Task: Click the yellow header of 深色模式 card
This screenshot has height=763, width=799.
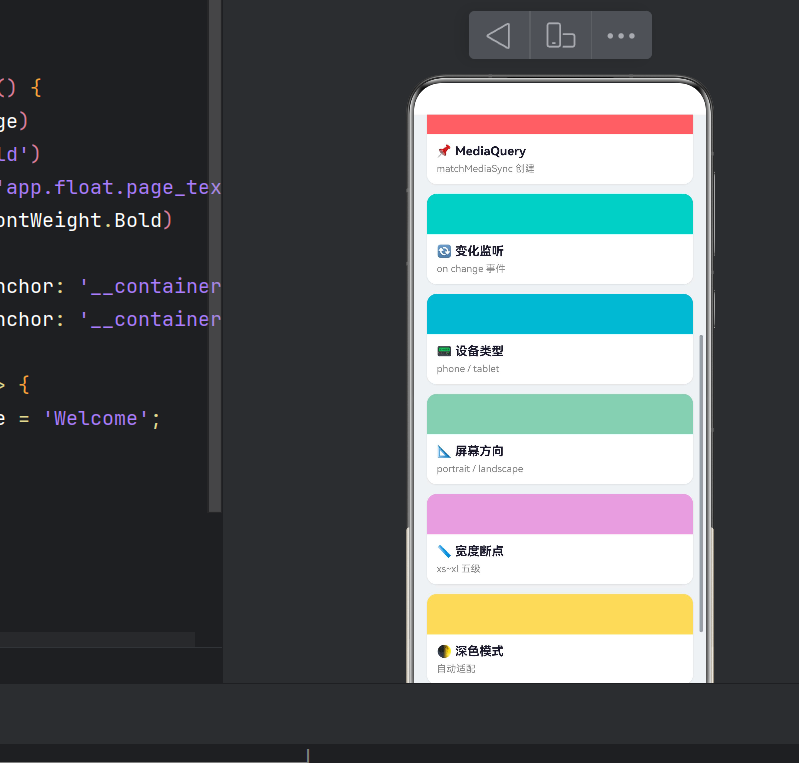Action: tap(560, 614)
